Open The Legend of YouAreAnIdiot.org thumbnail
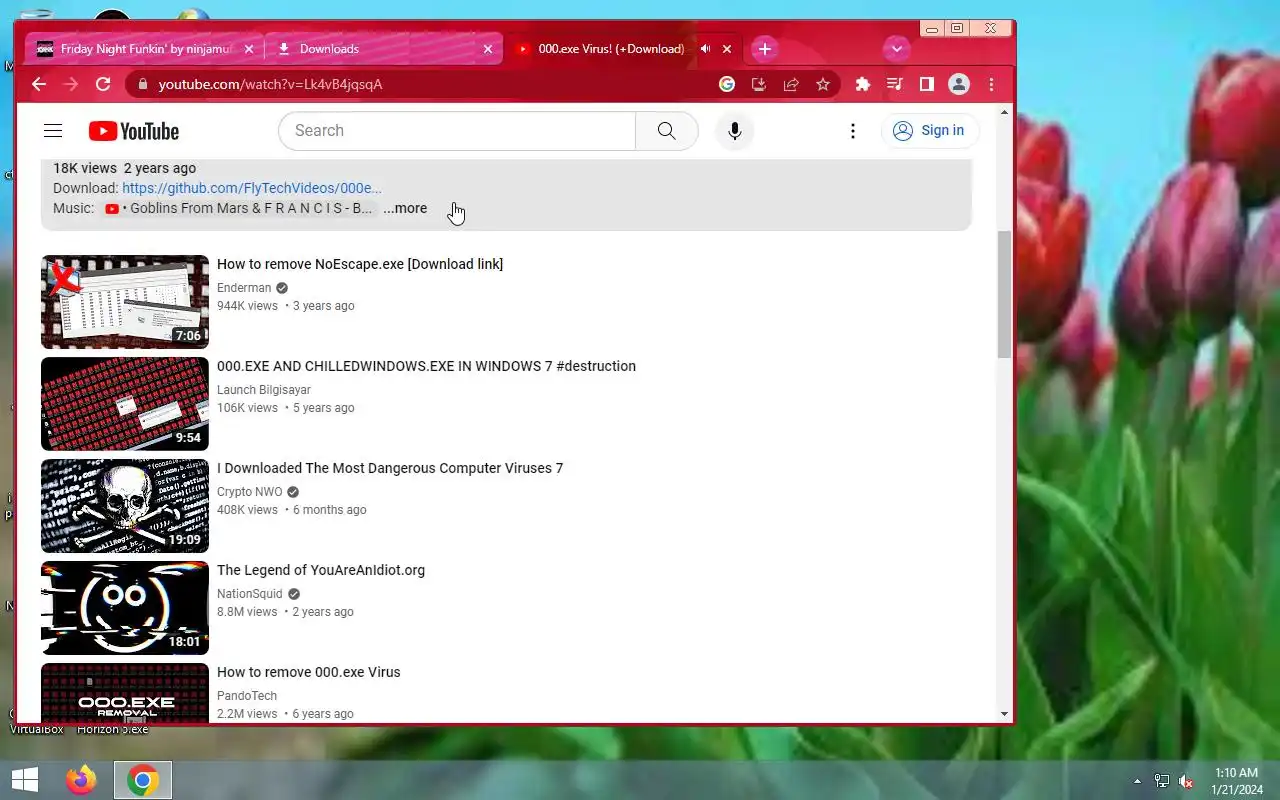Viewport: 1280px width, 800px height. 125,608
